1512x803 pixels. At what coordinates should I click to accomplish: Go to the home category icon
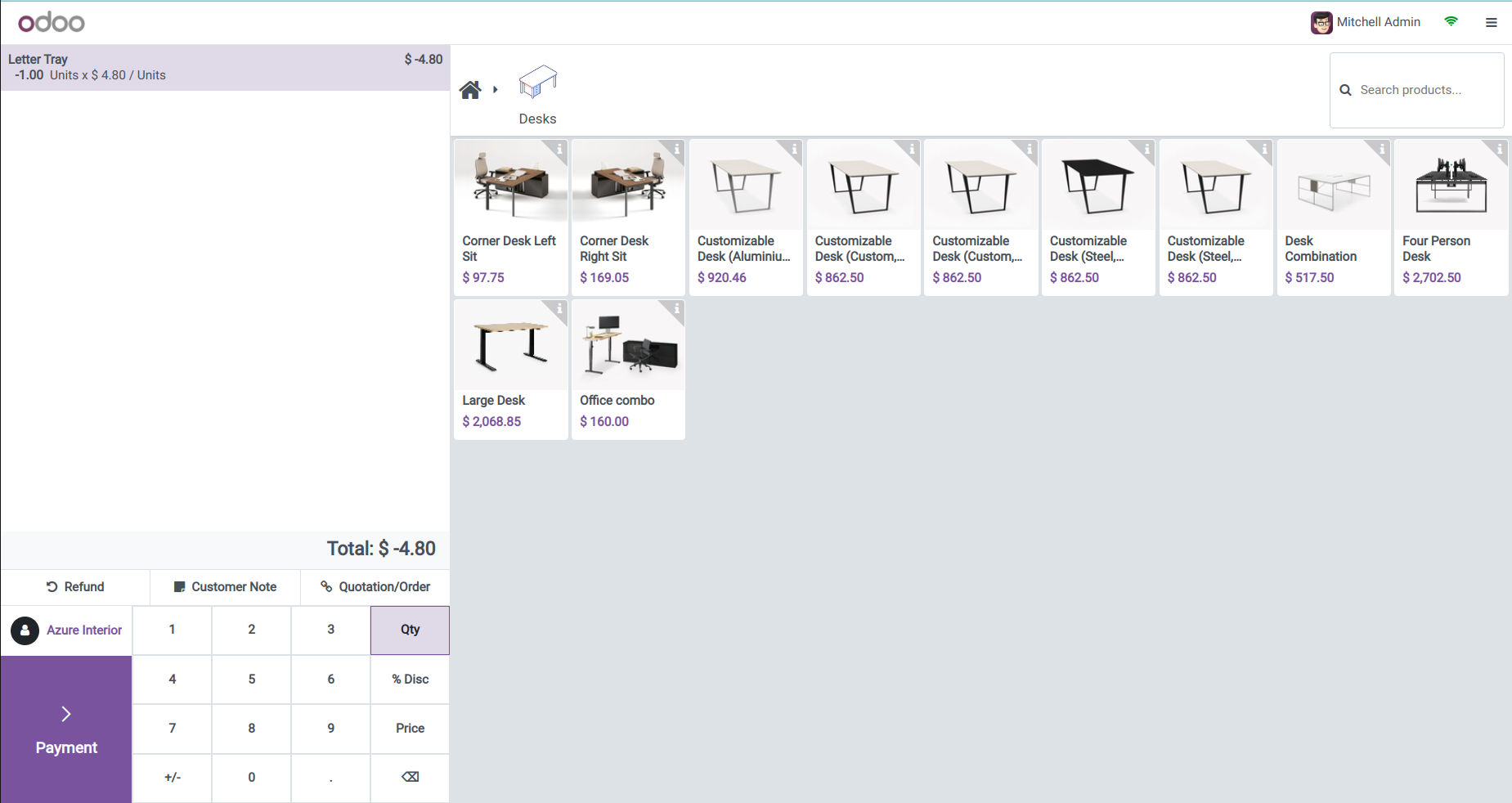[470, 90]
